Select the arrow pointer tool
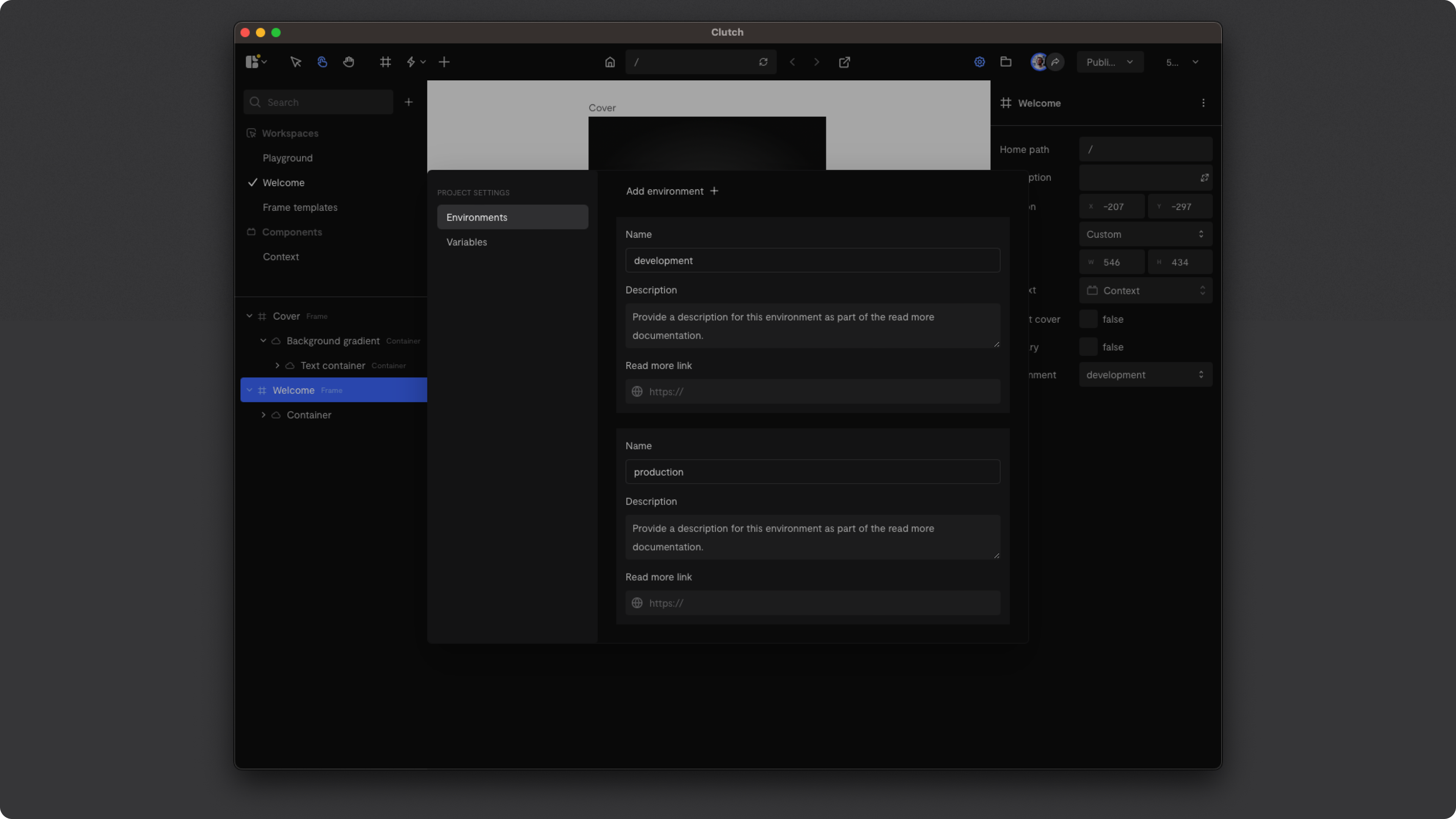 point(295,62)
